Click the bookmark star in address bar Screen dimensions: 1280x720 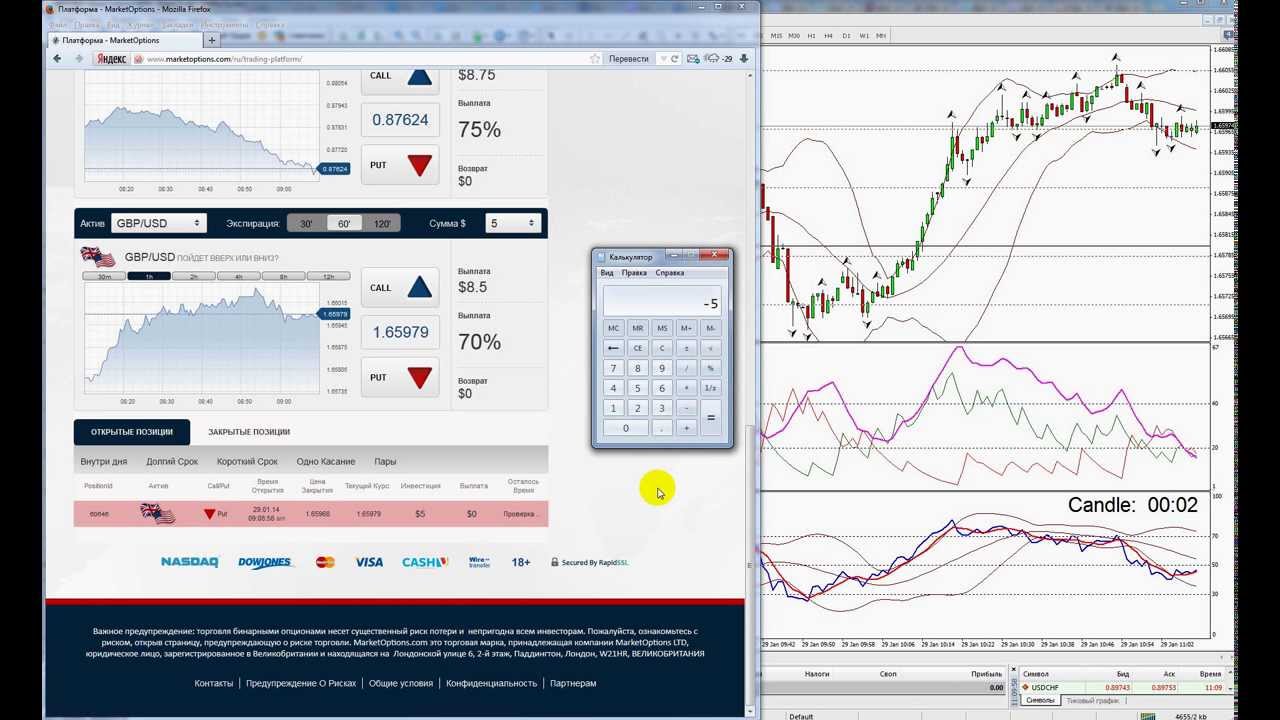tap(595, 59)
